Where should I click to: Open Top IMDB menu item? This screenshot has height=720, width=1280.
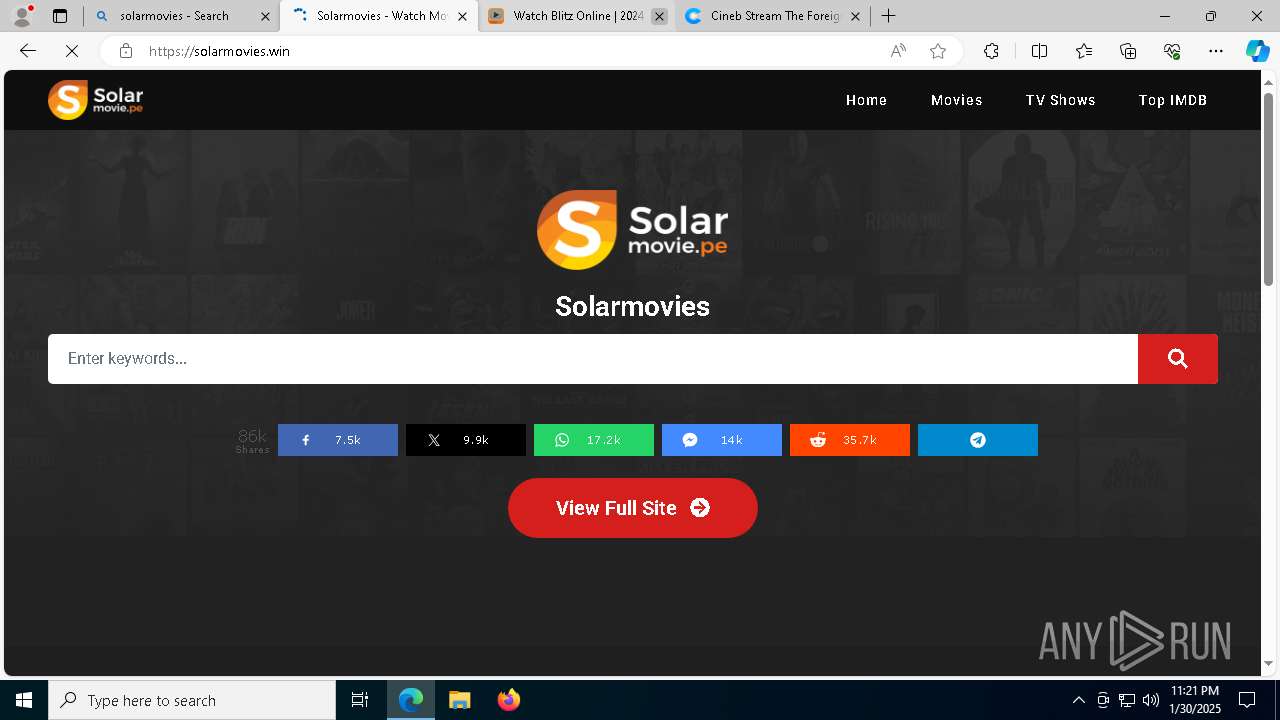[x=1173, y=100]
